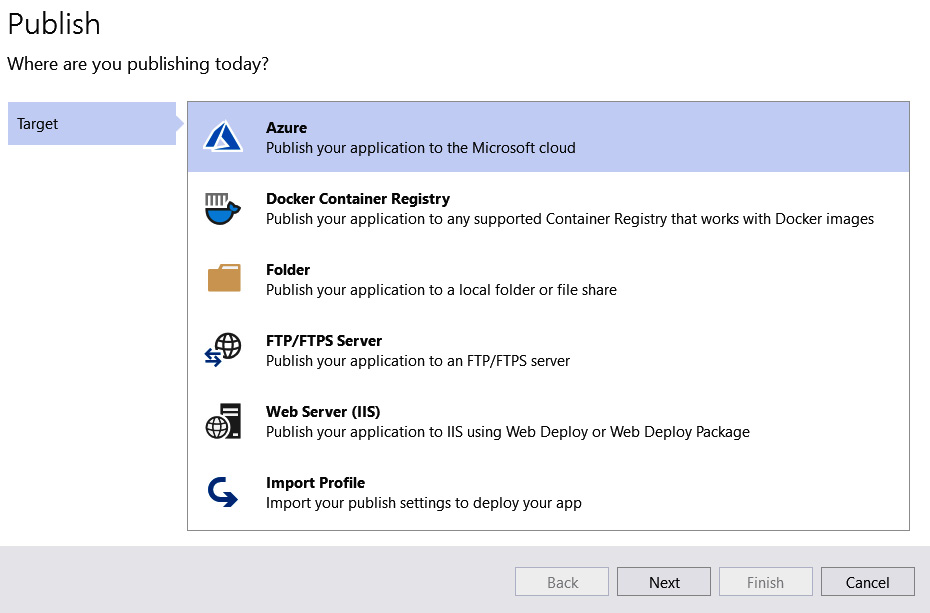
Task: Select the Folder publish target icon
Action: [221, 278]
